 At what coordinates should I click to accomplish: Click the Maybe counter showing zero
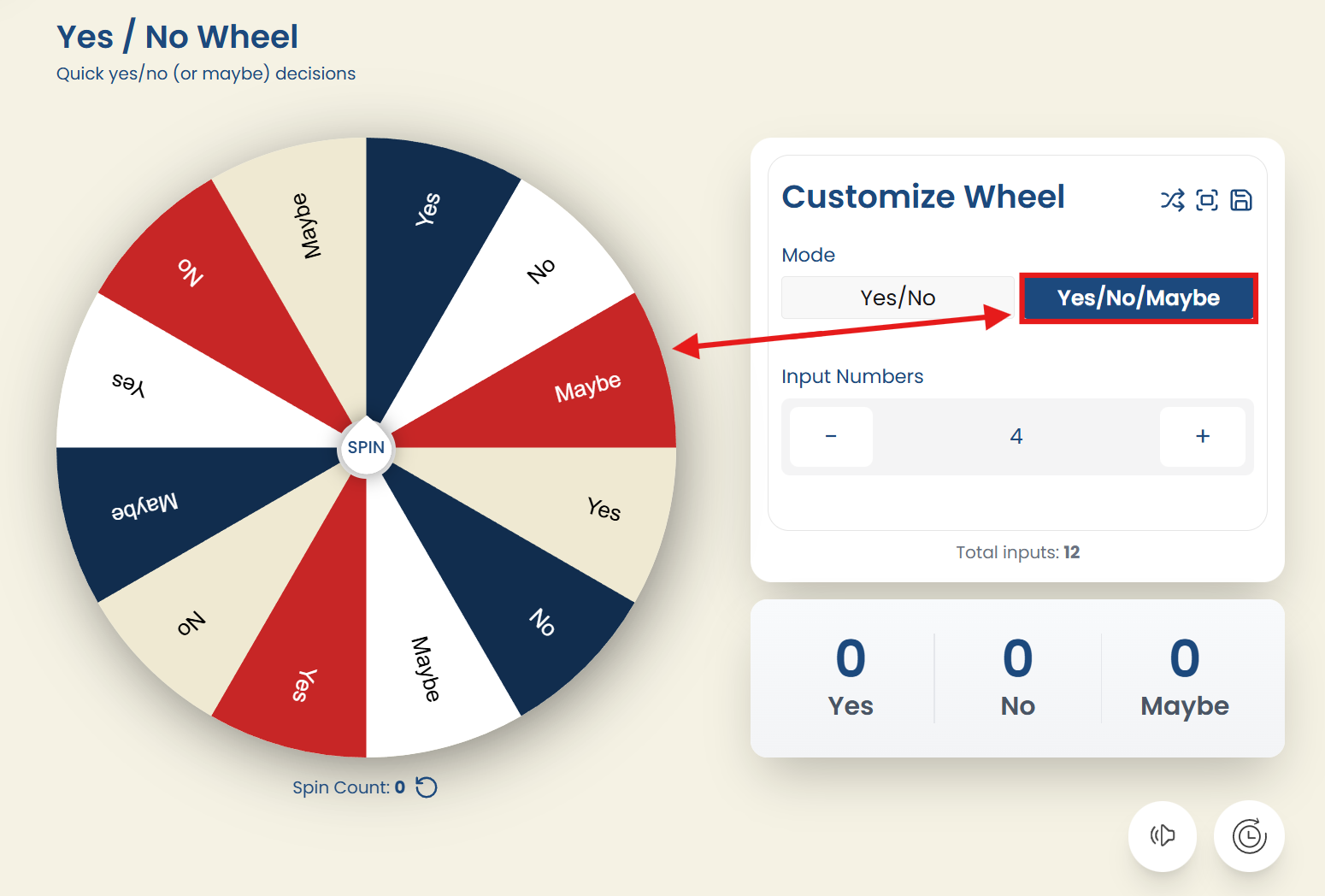point(1184,675)
